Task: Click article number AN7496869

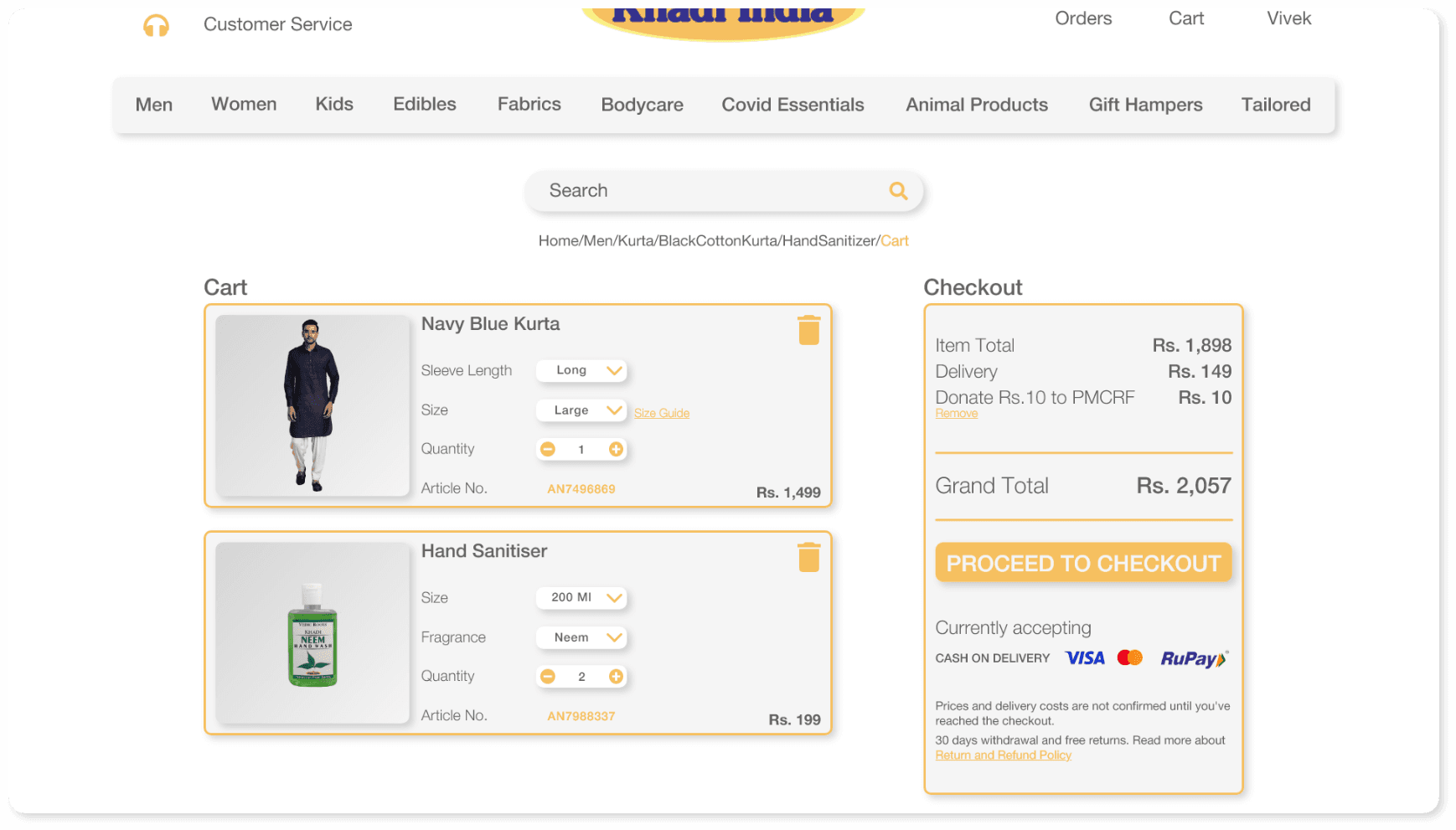Action: tap(581, 489)
